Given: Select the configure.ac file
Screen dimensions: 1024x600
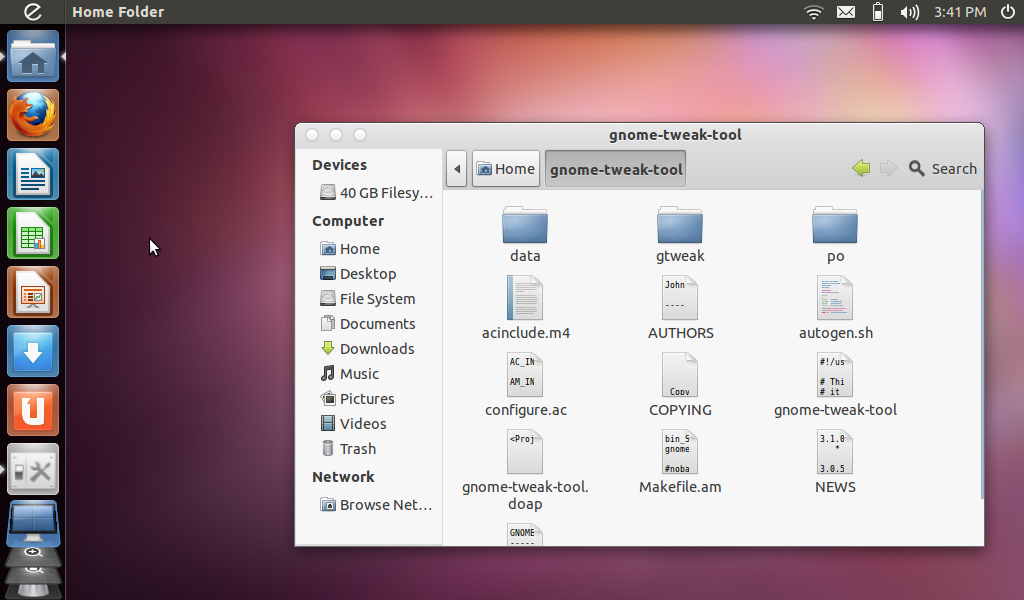Looking at the screenshot, I should coord(526,385).
